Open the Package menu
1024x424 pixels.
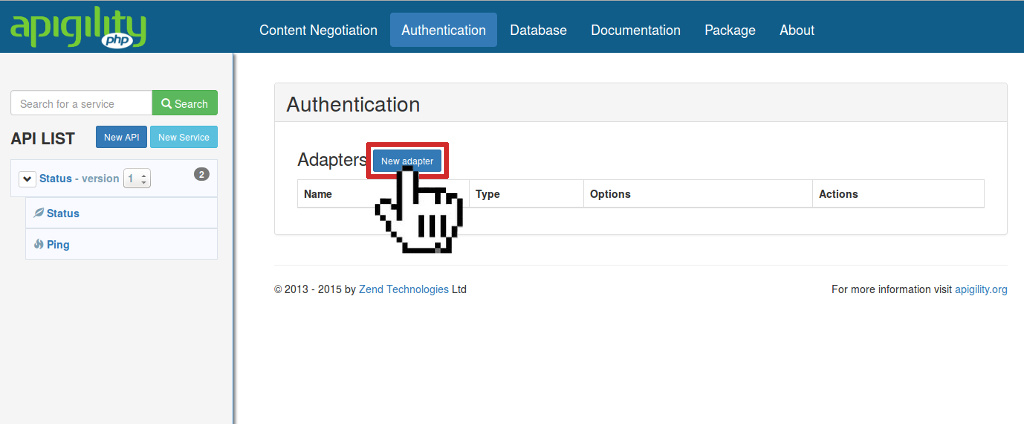[730, 30]
